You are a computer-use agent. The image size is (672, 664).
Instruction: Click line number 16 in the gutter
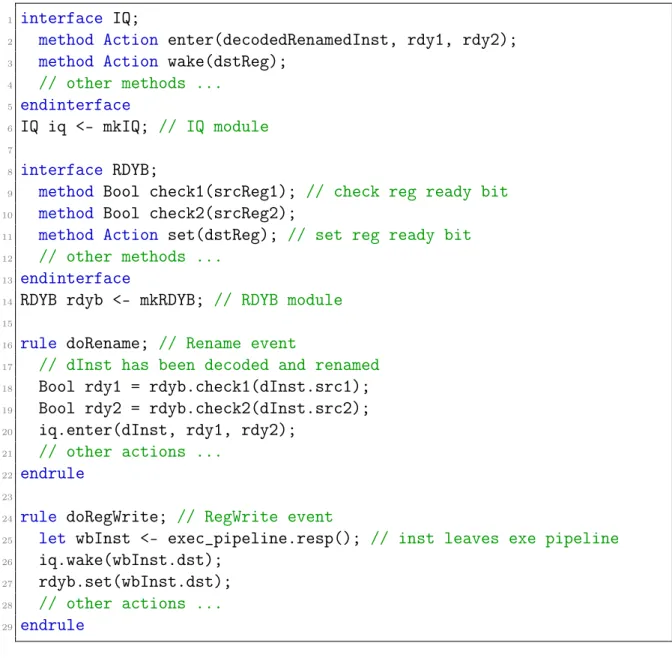point(7,345)
